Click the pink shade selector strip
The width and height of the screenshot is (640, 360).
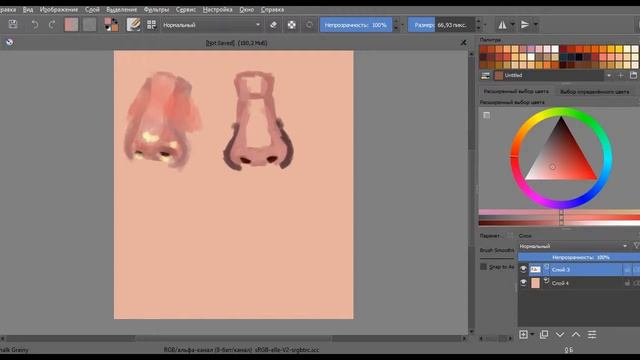click(559, 212)
